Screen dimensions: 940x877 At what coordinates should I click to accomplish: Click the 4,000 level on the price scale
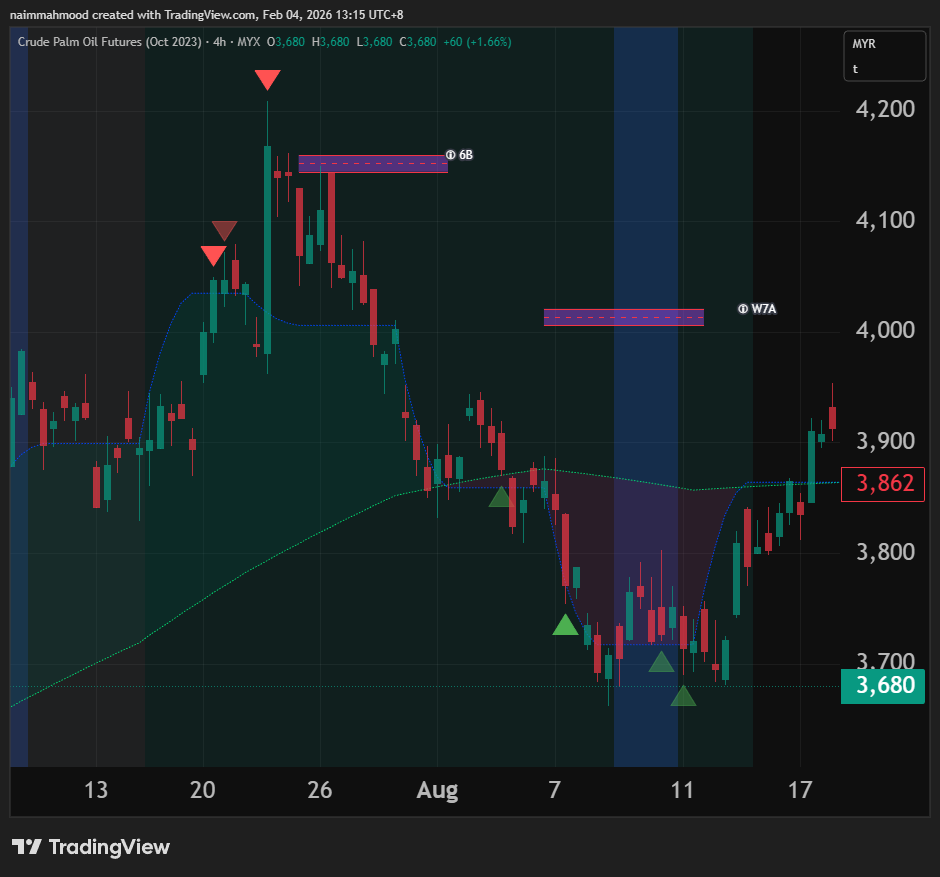point(884,330)
